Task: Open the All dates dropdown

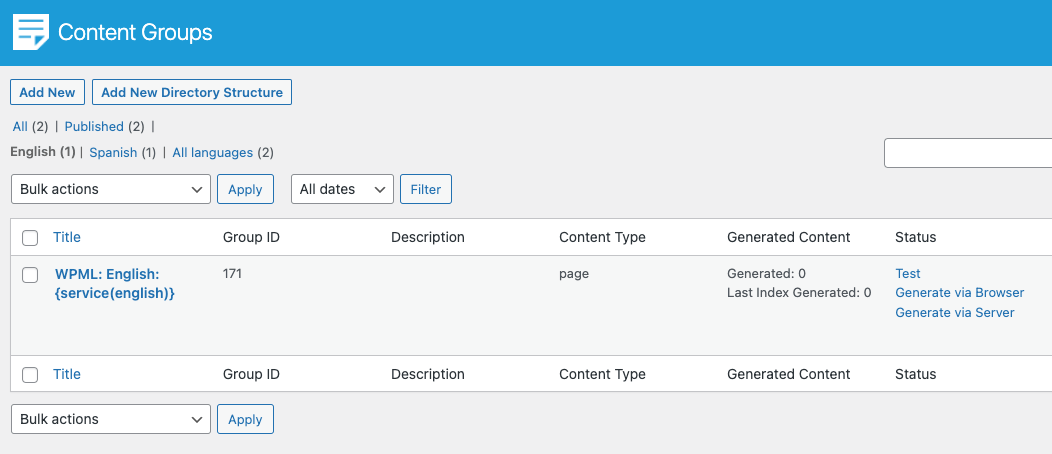Action: tap(341, 189)
